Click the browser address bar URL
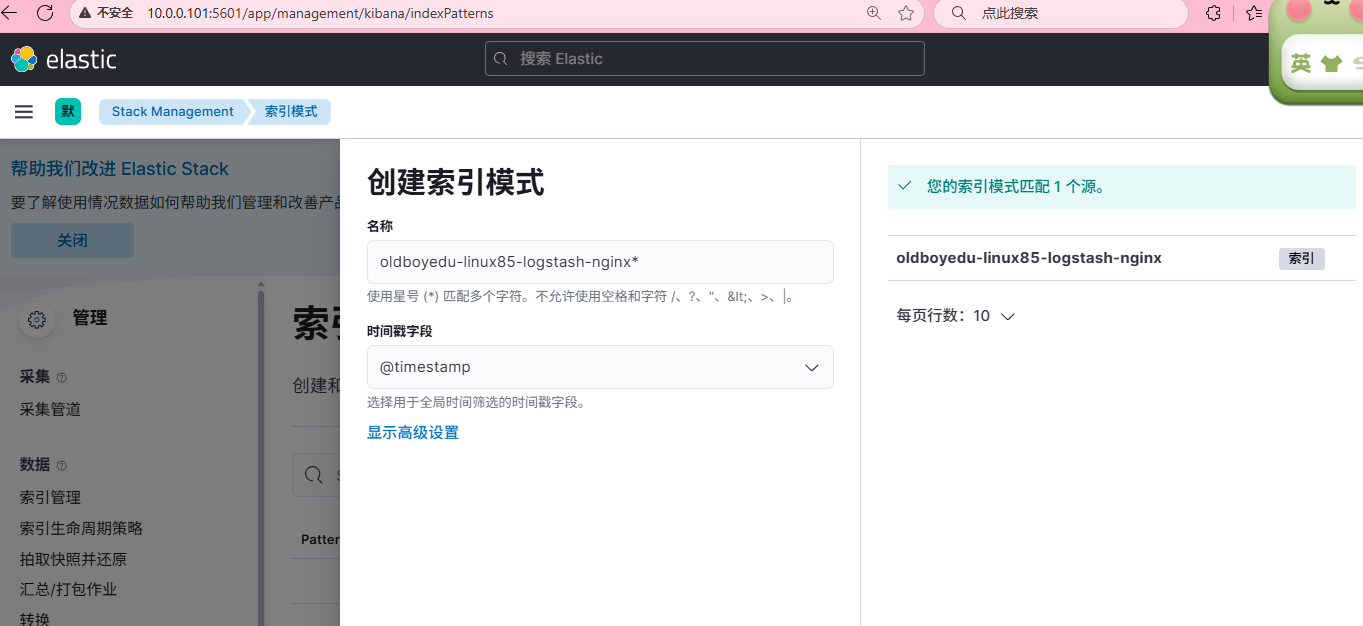1363x626 pixels. 320,13
